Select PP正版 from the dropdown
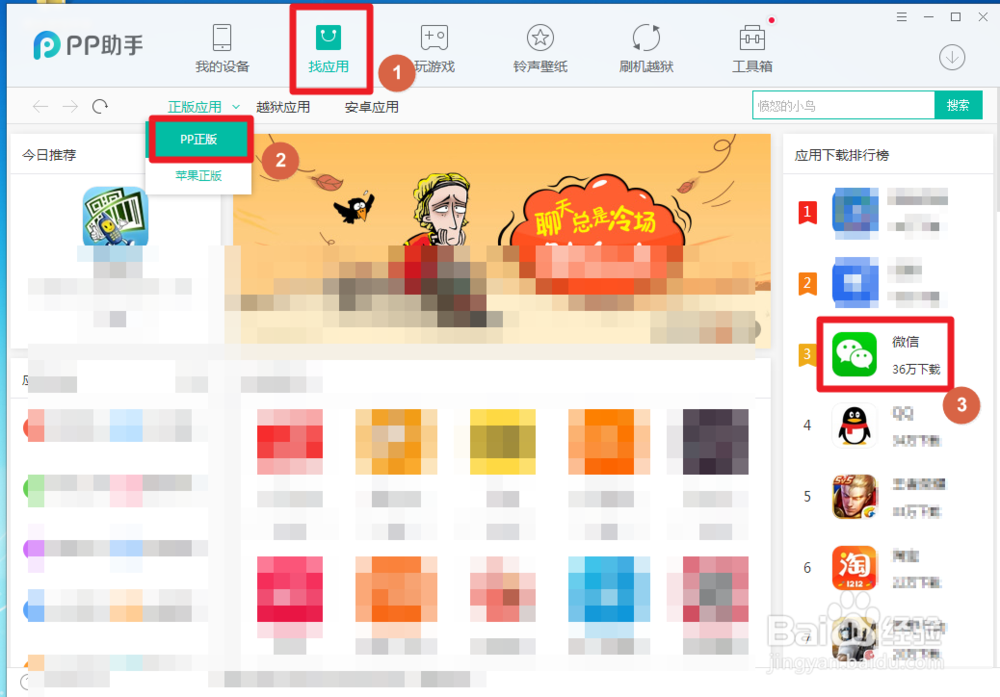The image size is (1000, 697). coord(198,139)
